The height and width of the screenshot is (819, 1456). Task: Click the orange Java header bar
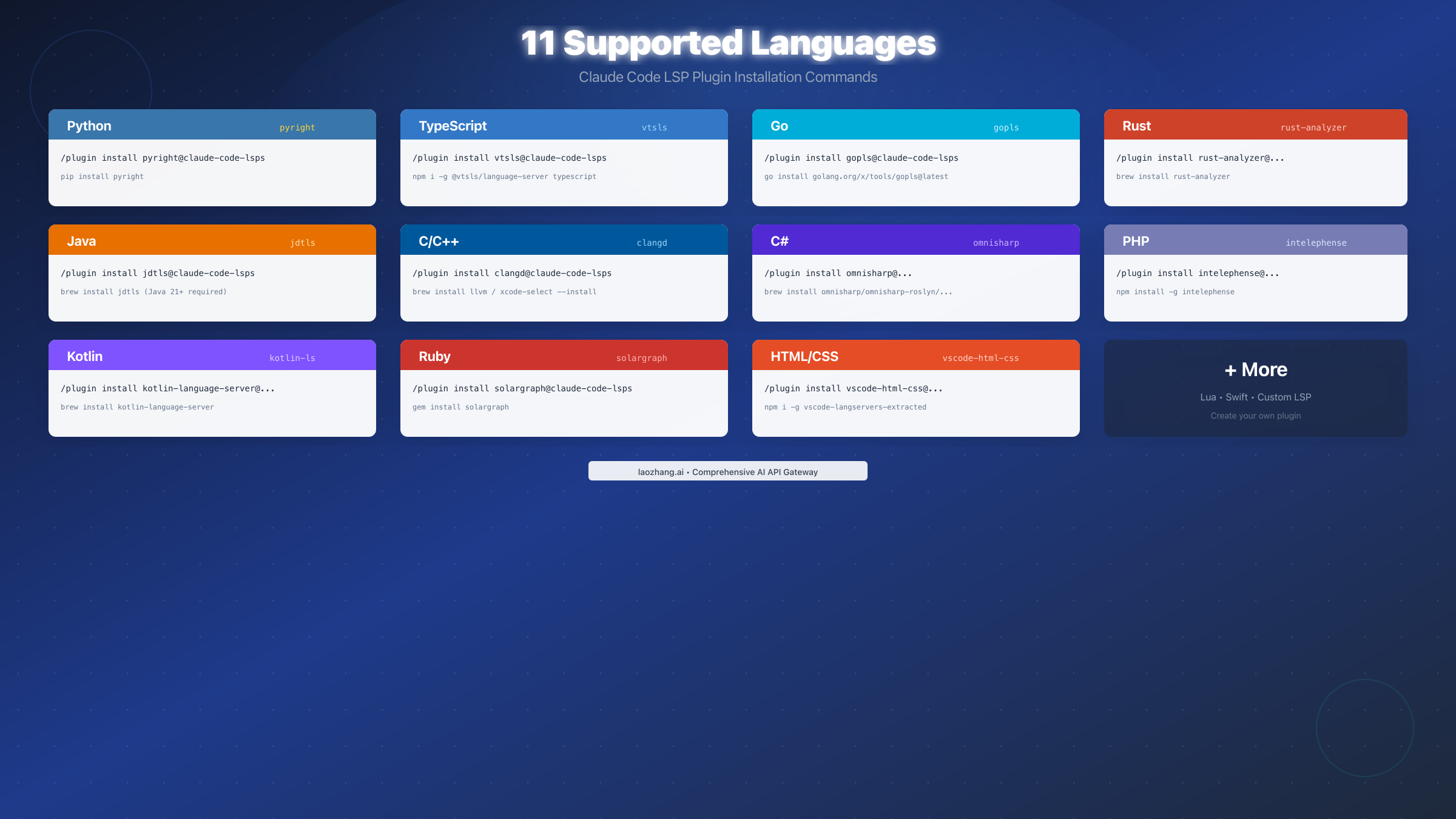click(x=212, y=240)
